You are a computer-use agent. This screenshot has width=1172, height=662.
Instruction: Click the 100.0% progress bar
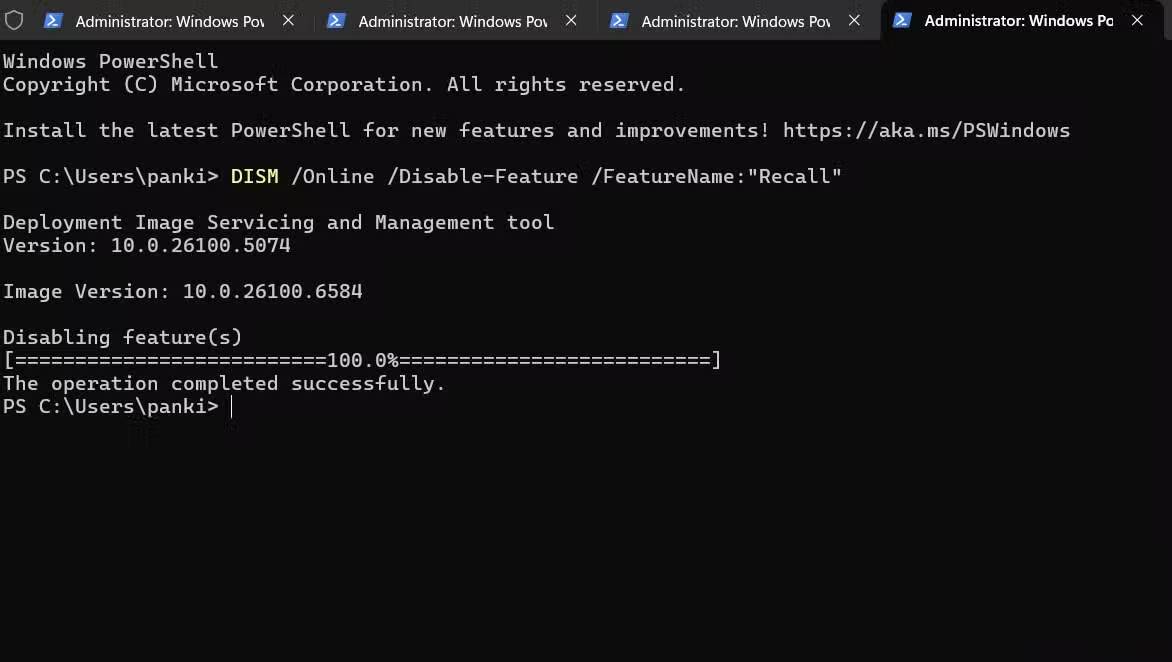[x=361, y=360]
